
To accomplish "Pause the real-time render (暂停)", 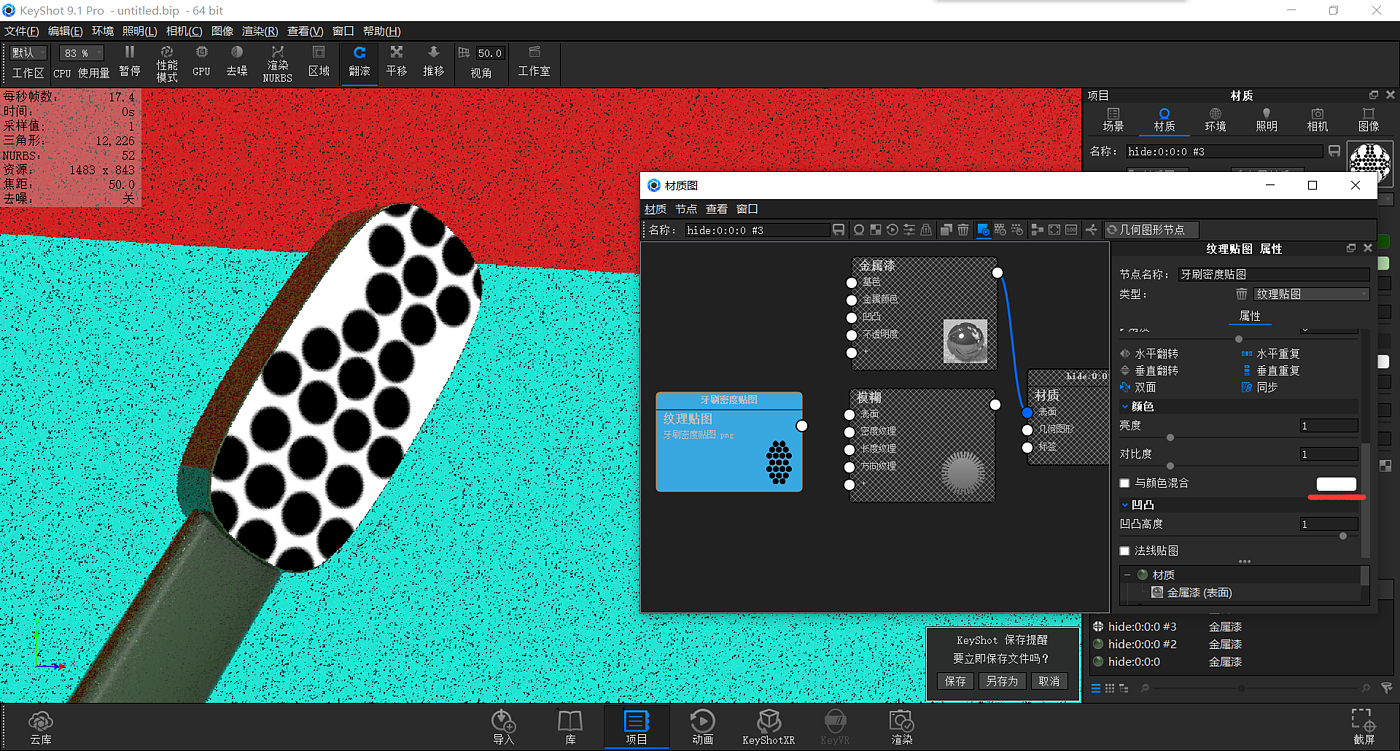I will (129, 60).
